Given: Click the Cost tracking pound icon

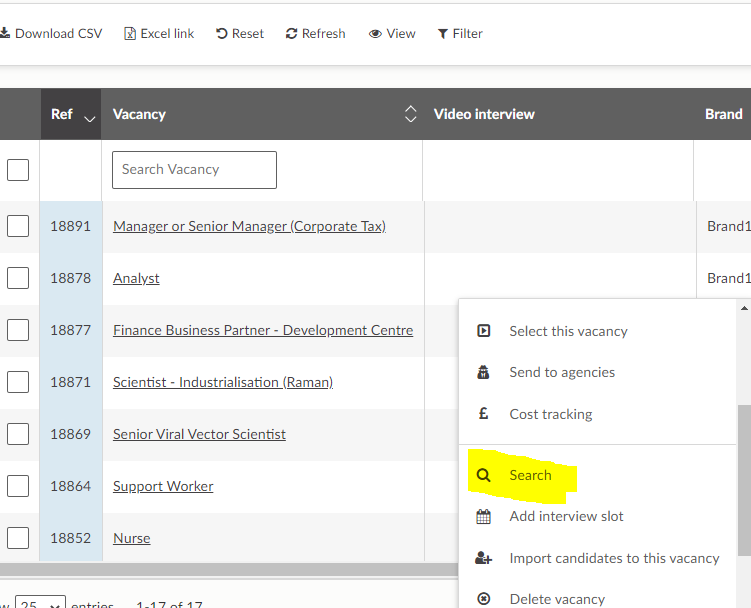Looking at the screenshot, I should [484, 414].
